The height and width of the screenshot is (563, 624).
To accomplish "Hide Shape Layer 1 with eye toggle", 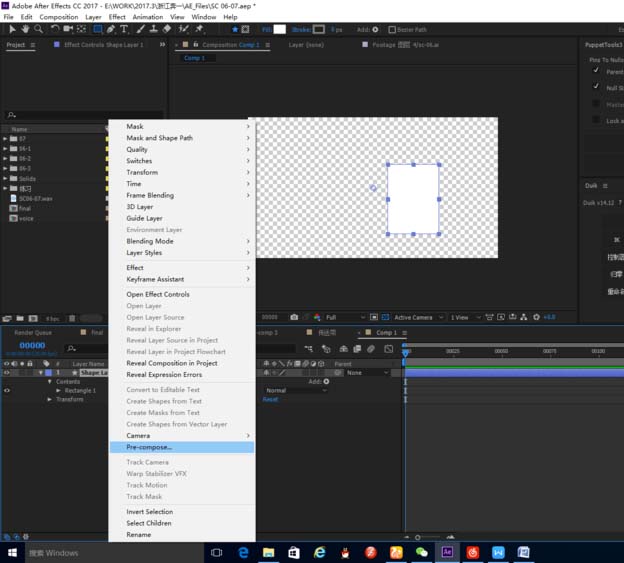I will [x=7, y=373].
